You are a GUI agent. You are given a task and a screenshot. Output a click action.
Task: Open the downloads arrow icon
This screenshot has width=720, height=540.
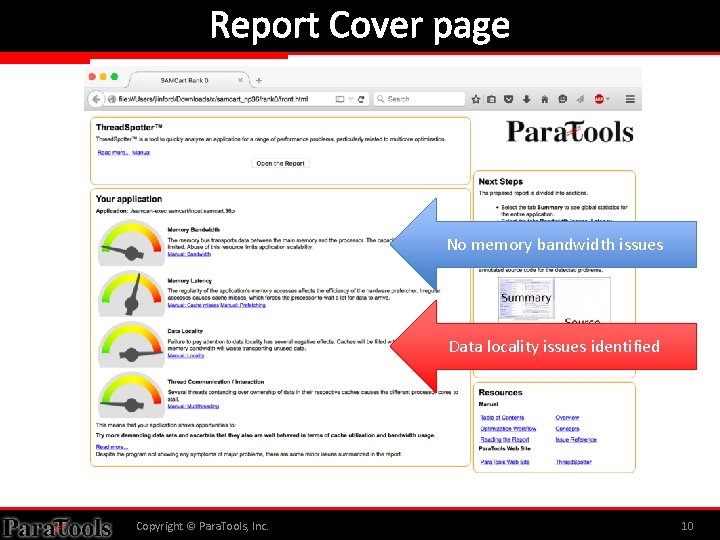click(527, 99)
